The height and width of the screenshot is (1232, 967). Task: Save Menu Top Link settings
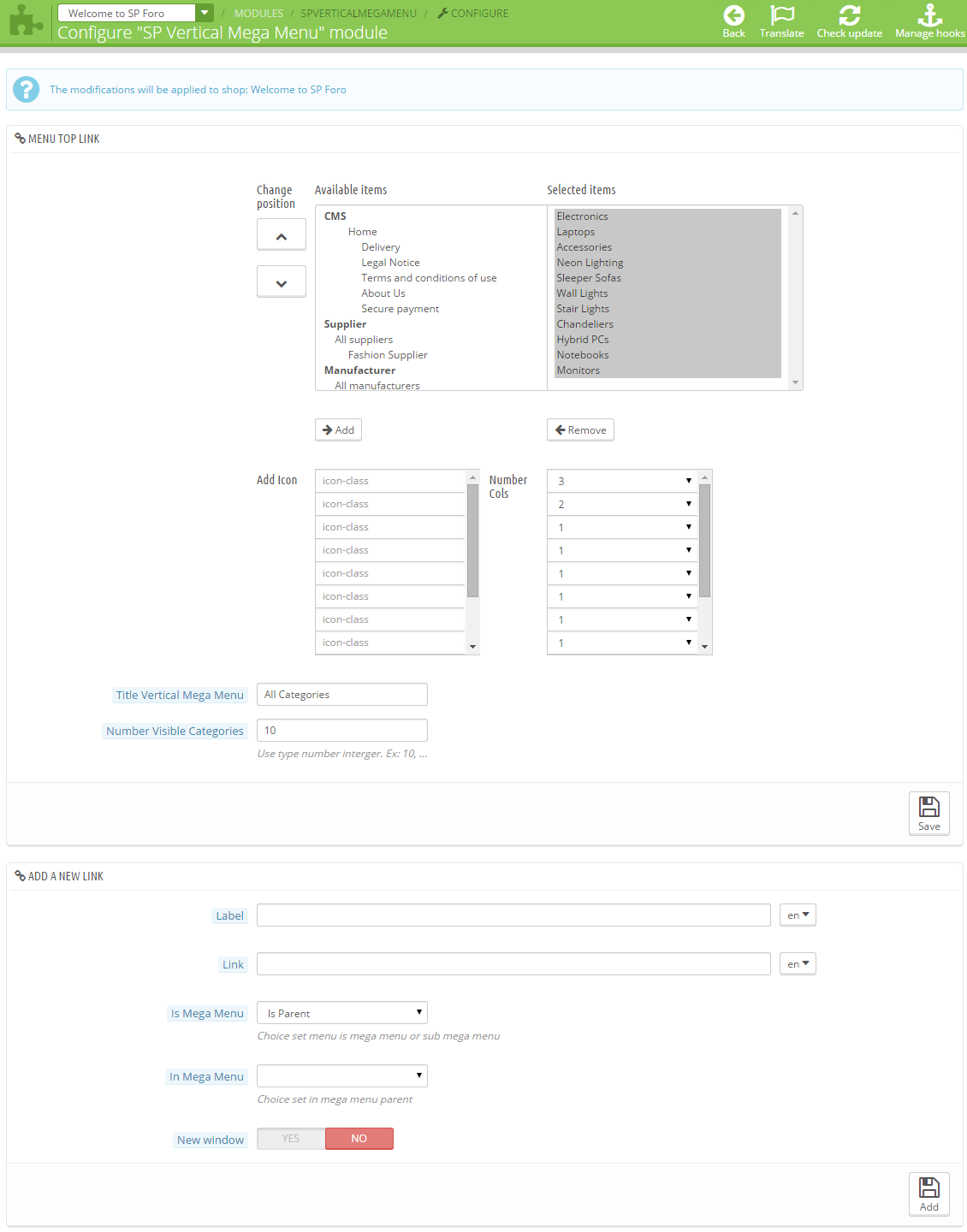click(x=929, y=813)
